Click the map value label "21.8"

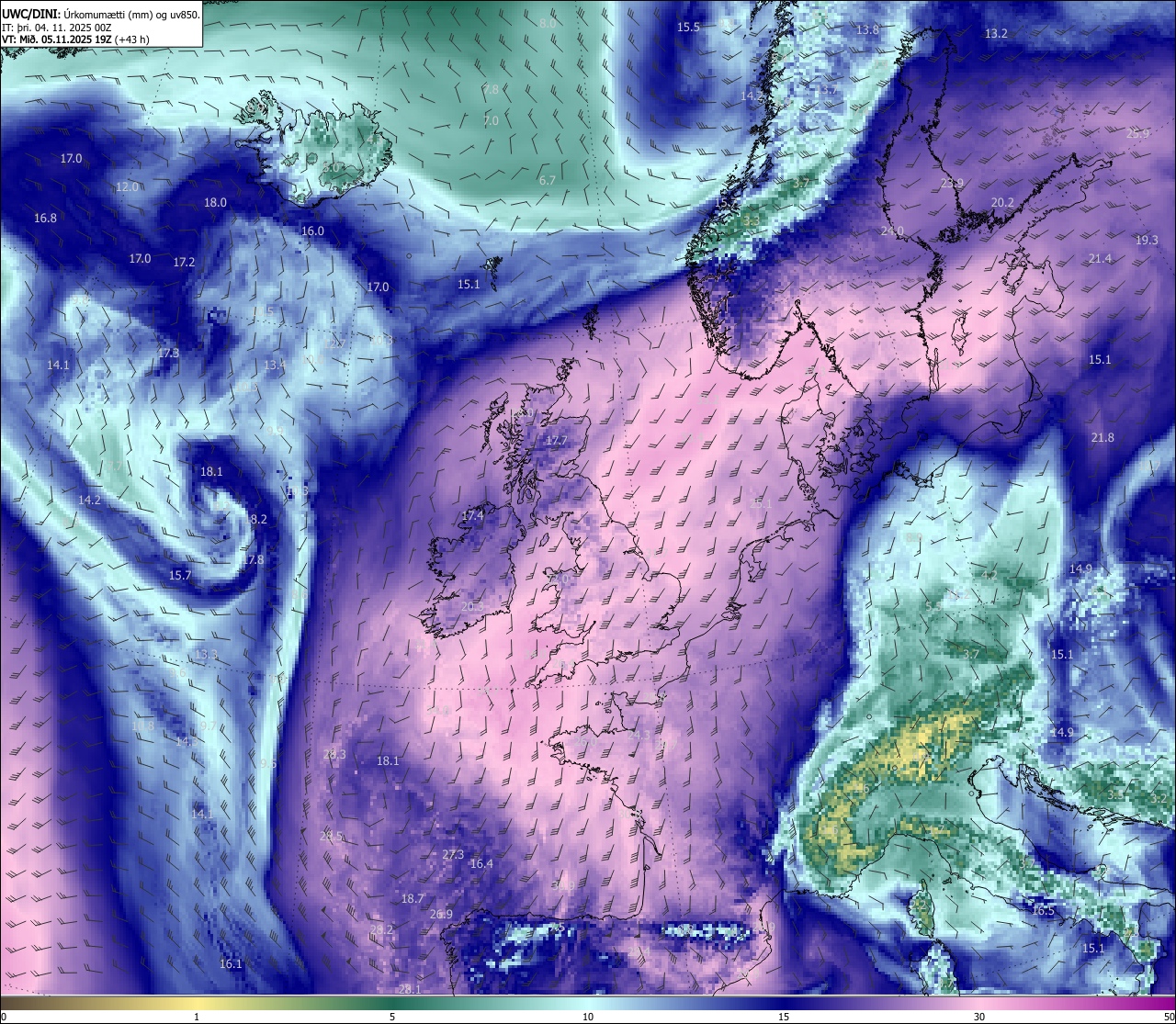pyautogui.click(x=1102, y=438)
